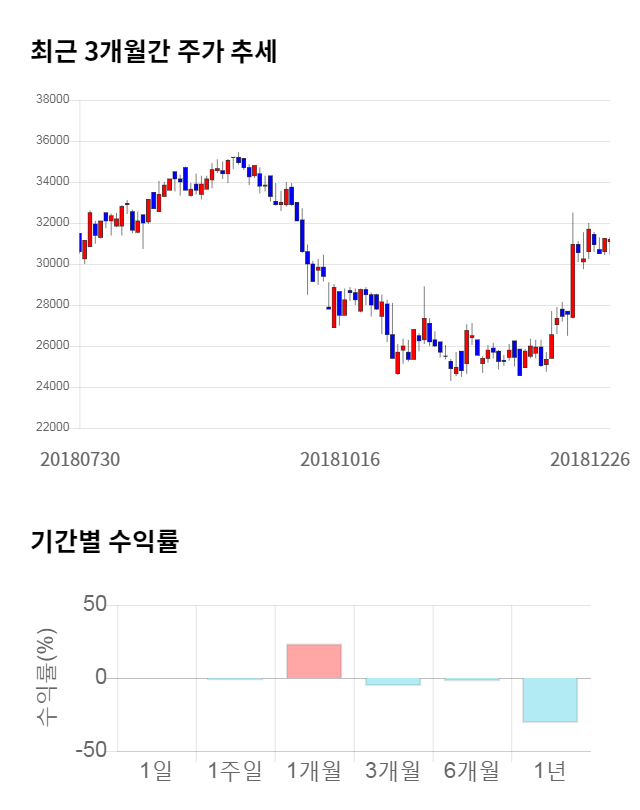Choose the '3개월' period axis label
Screen dimensions: 640x810
coord(393,770)
